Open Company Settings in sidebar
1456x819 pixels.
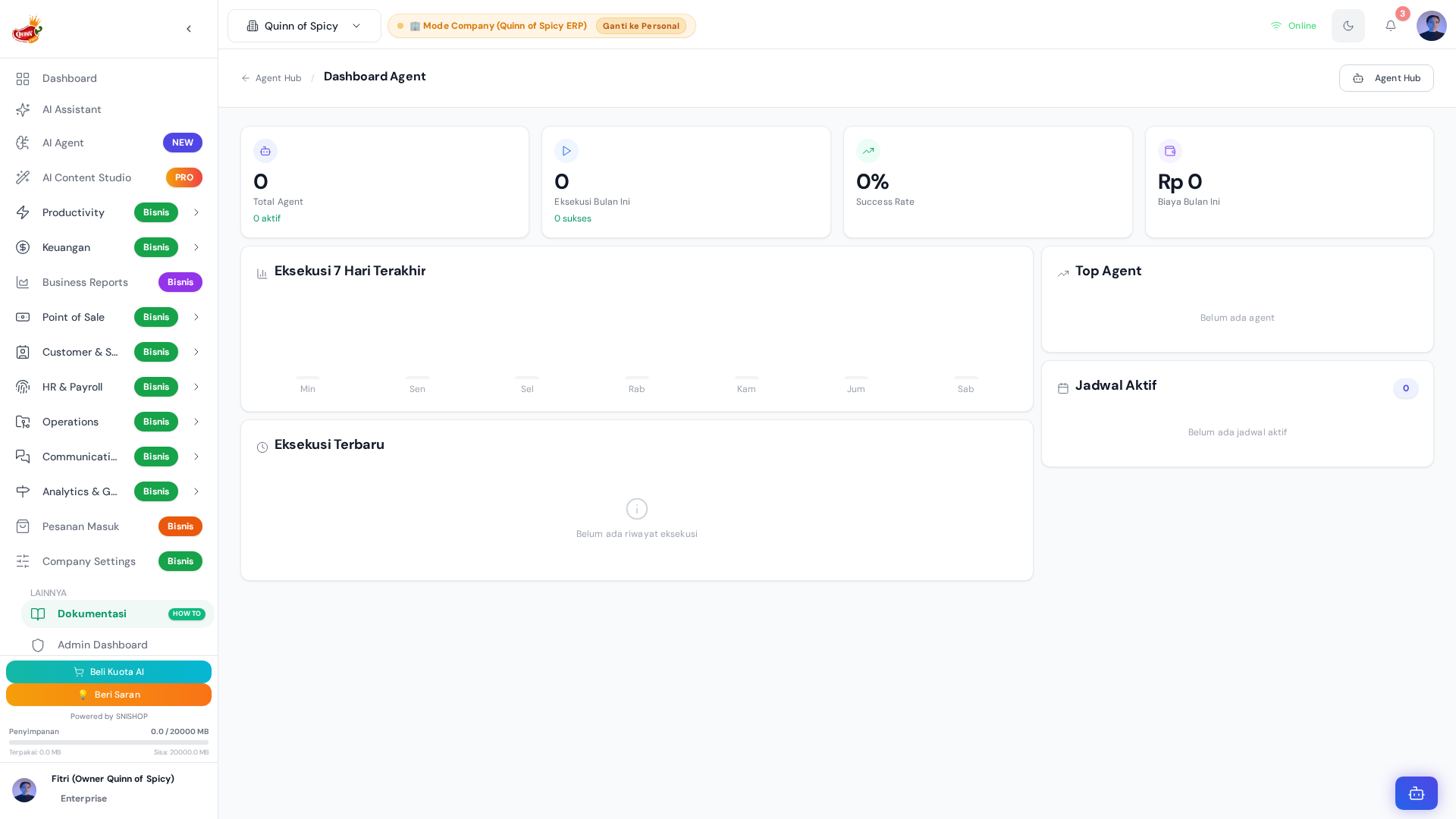[108, 561]
